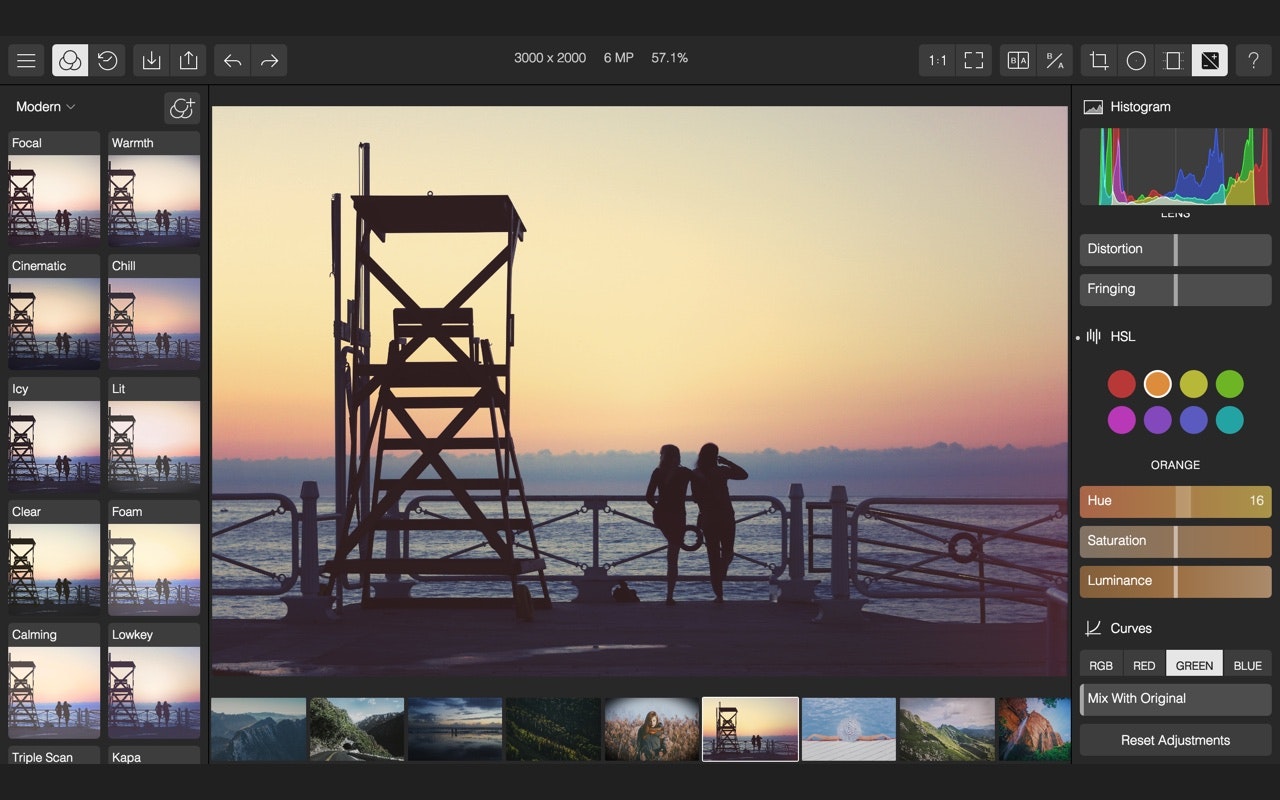Click the Fringing slider

pos(1176,289)
